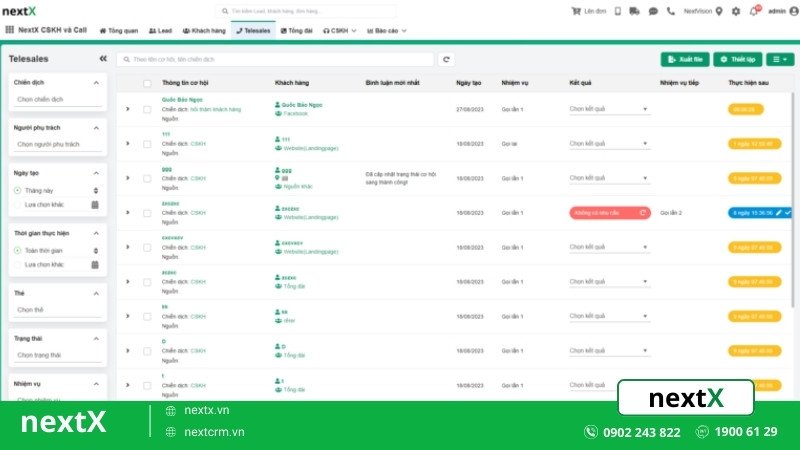Click the refresh icon beside search box
Image resolution: width=800 pixels, height=450 pixels.
click(x=446, y=59)
